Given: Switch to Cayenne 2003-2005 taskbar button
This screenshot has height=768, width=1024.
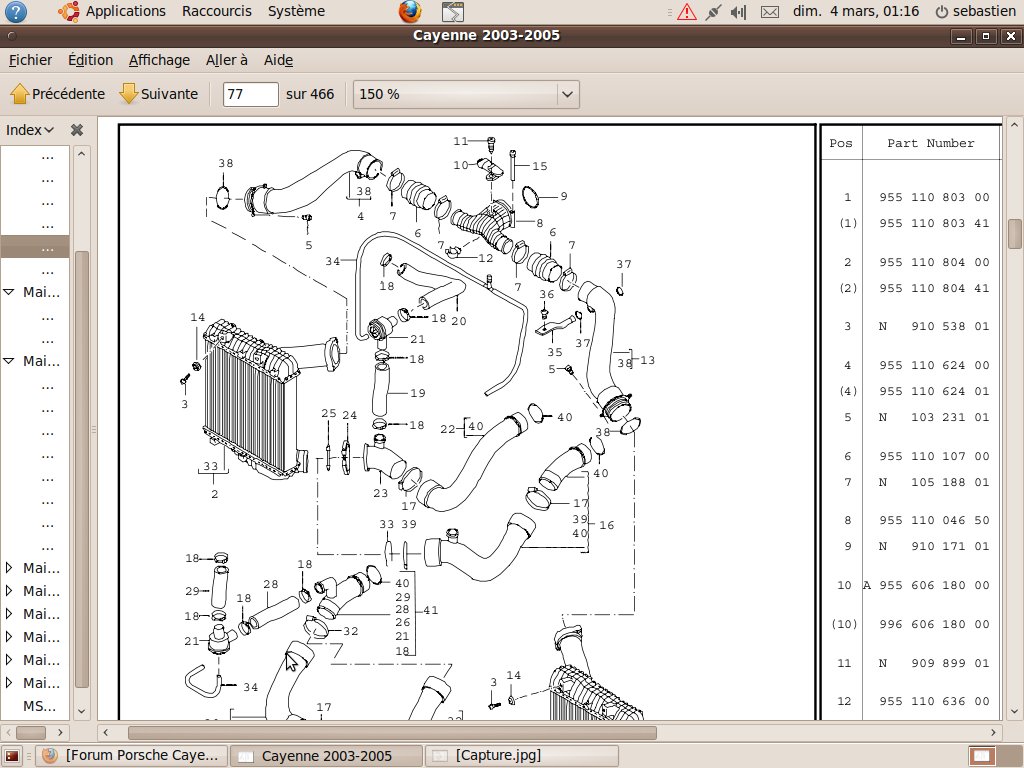Looking at the screenshot, I should tap(326, 756).
